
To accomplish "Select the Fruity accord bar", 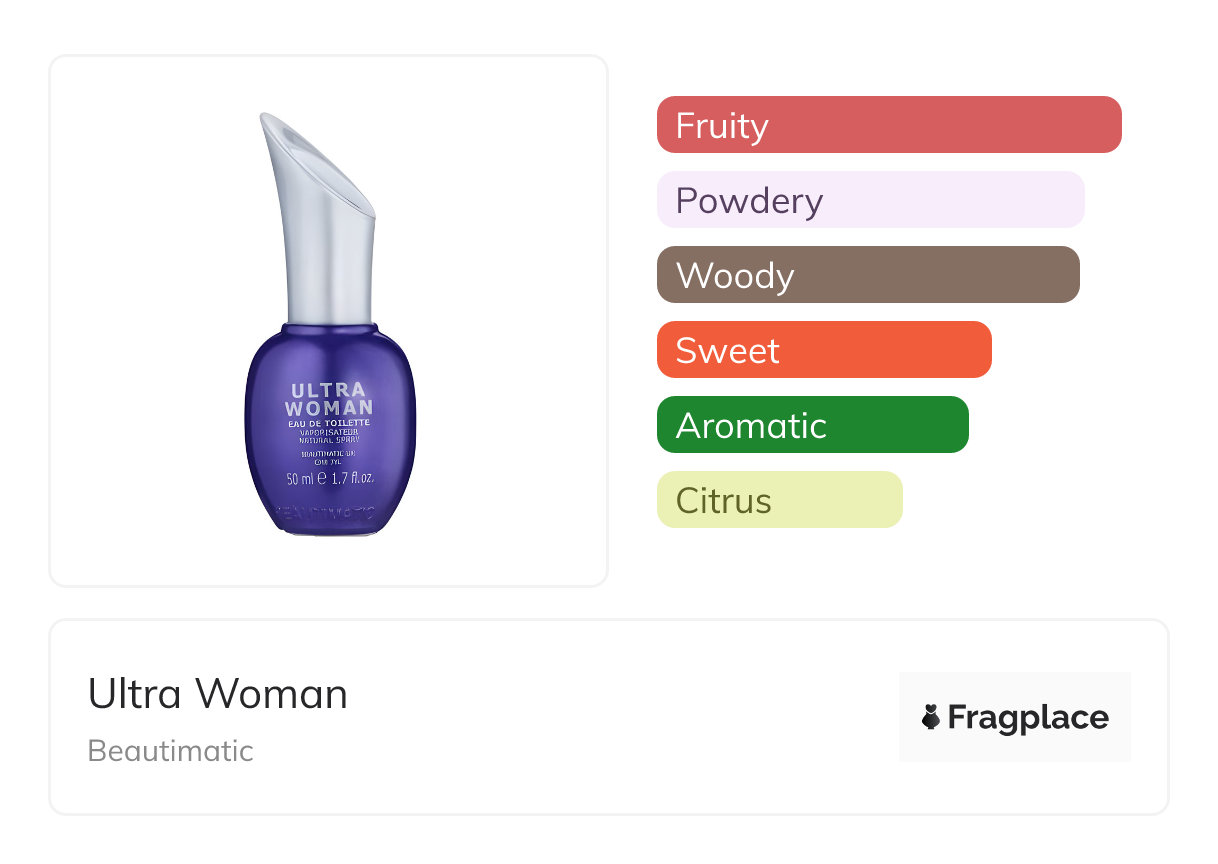I will click(x=888, y=125).
